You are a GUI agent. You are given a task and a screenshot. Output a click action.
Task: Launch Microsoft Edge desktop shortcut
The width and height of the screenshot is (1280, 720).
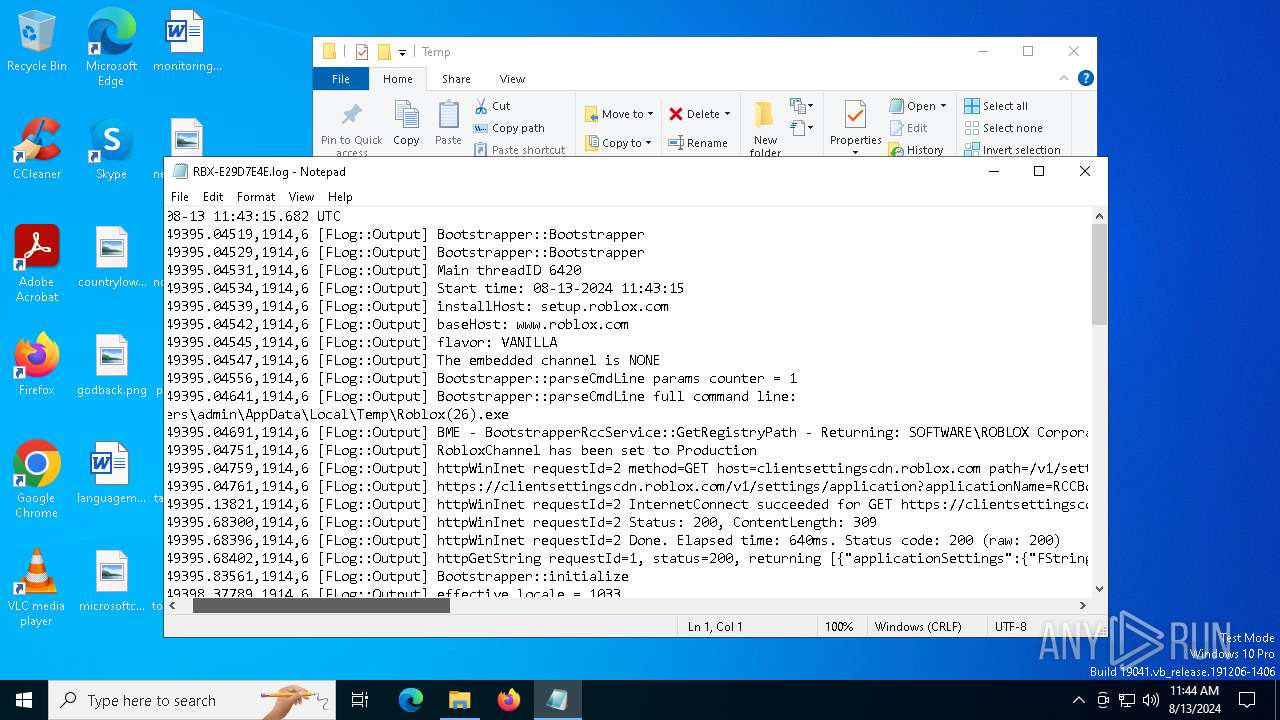click(111, 47)
